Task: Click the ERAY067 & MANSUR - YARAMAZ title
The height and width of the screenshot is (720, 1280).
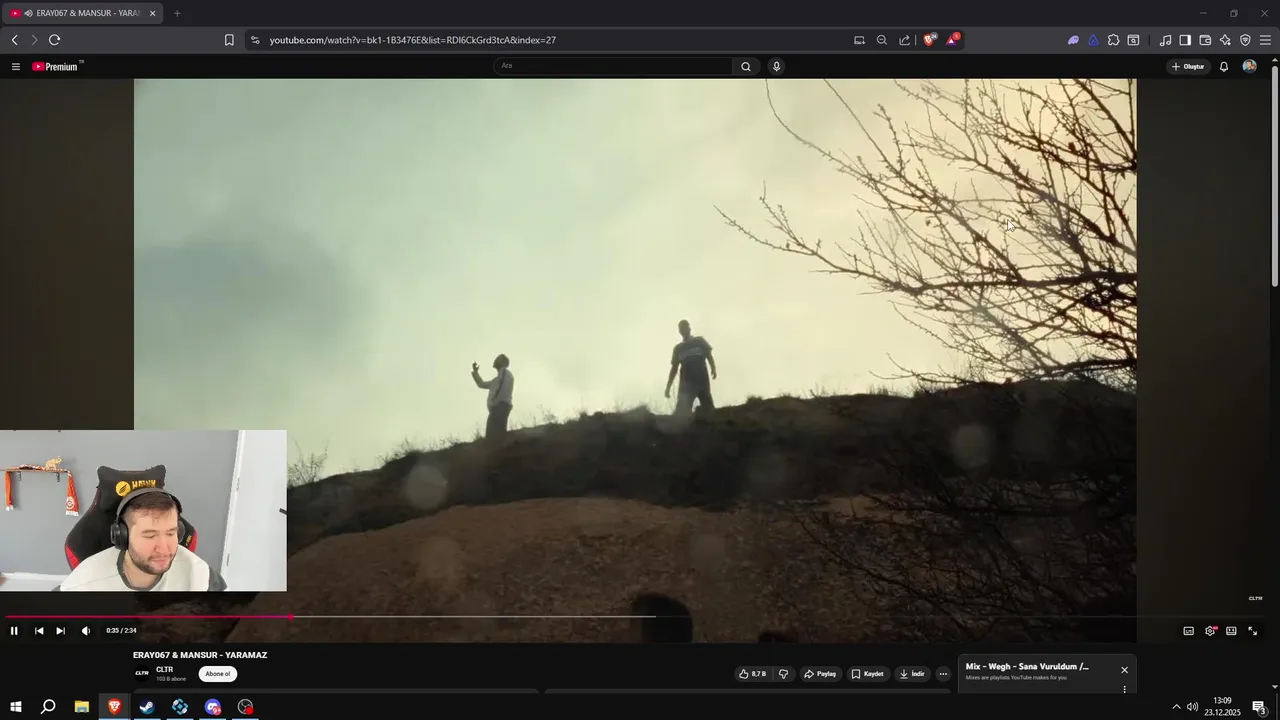Action: (200, 655)
